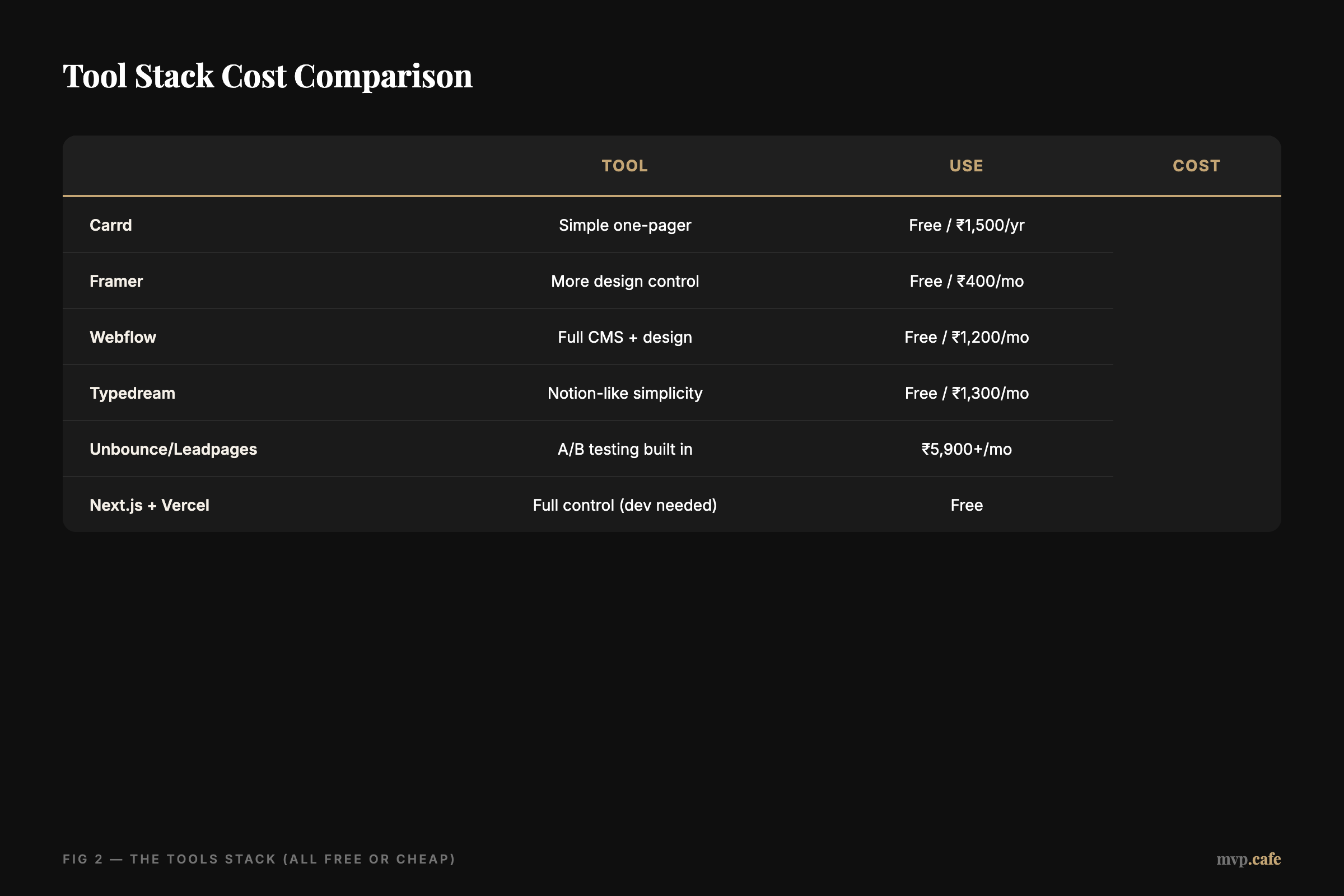Screen dimensions: 1344x896
Task: Click the ₹5,900+/mo cost value
Action: click(965, 449)
